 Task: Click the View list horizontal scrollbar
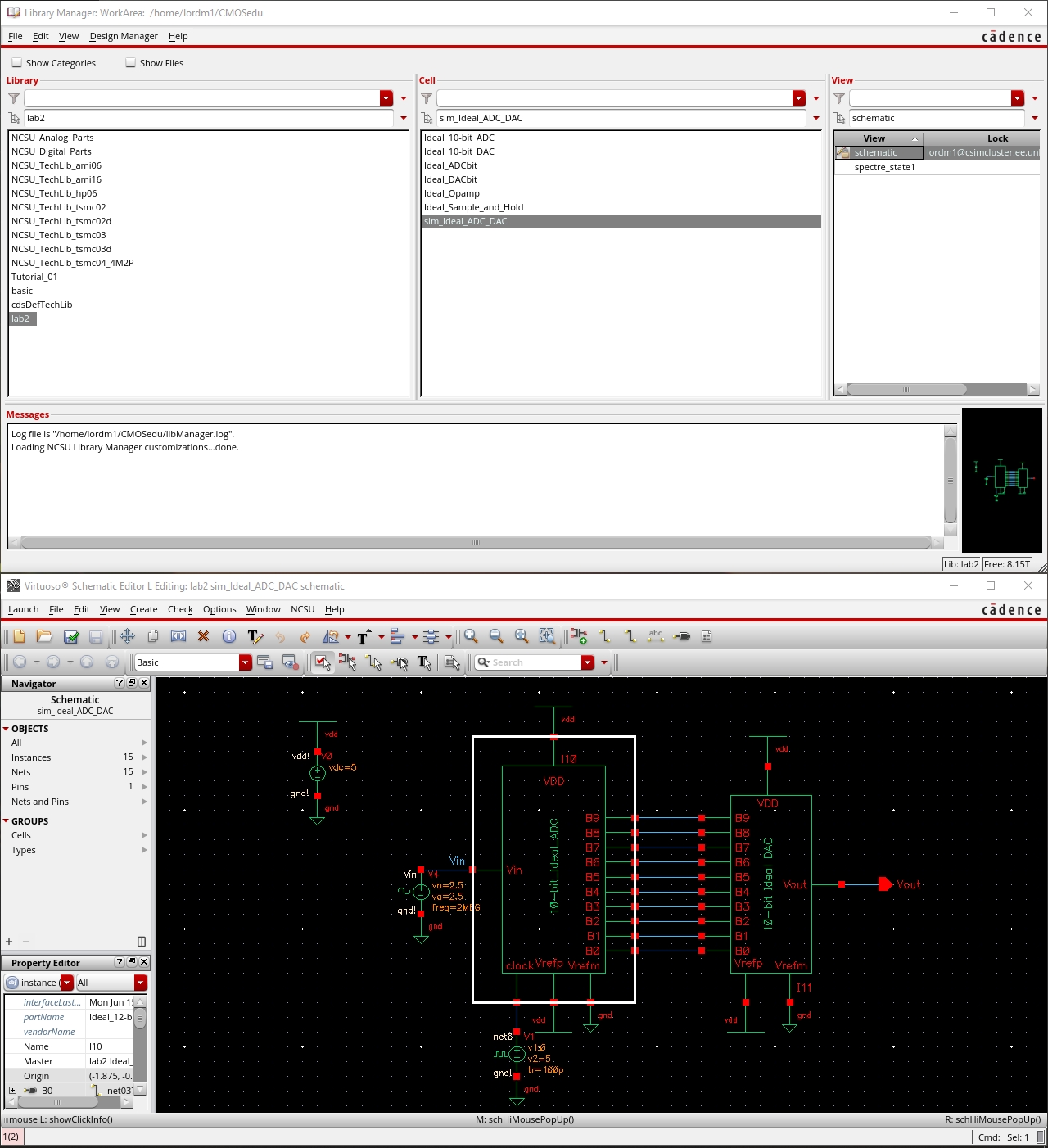pos(906,390)
